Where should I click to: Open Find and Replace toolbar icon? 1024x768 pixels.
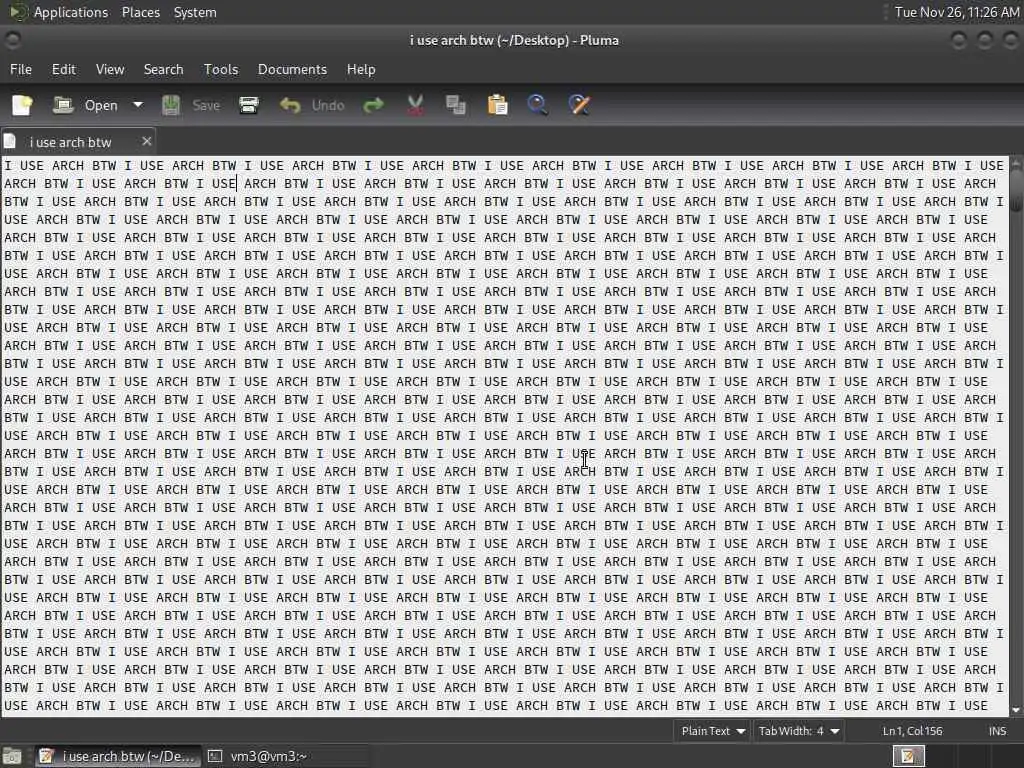[x=579, y=105]
